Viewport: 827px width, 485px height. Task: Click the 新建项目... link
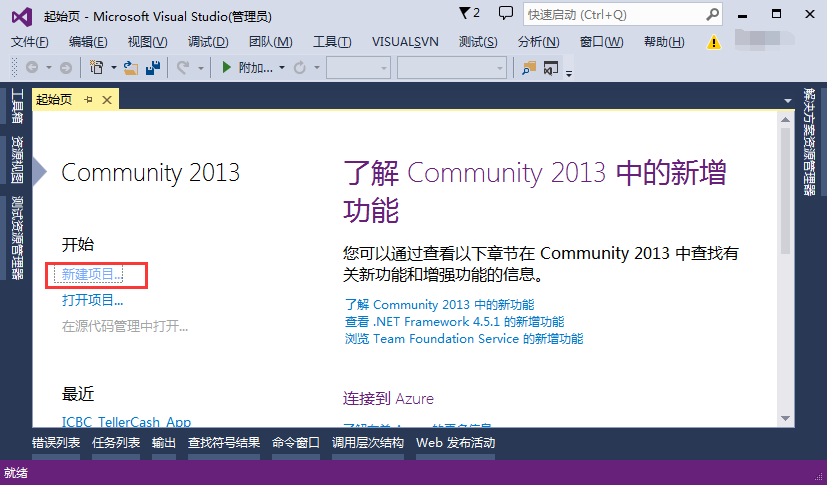pyautogui.click(x=92, y=274)
